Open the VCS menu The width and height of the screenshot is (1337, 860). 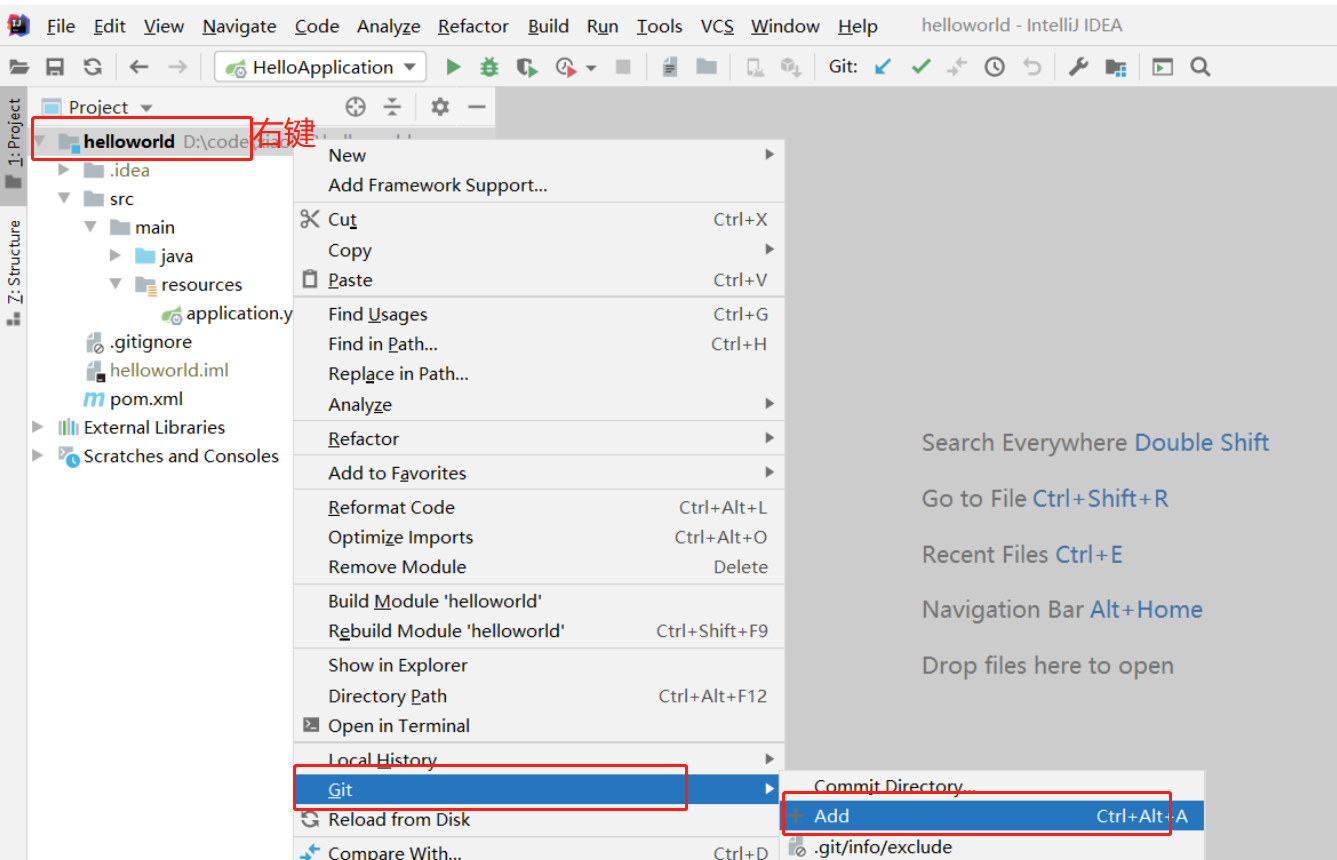click(717, 26)
